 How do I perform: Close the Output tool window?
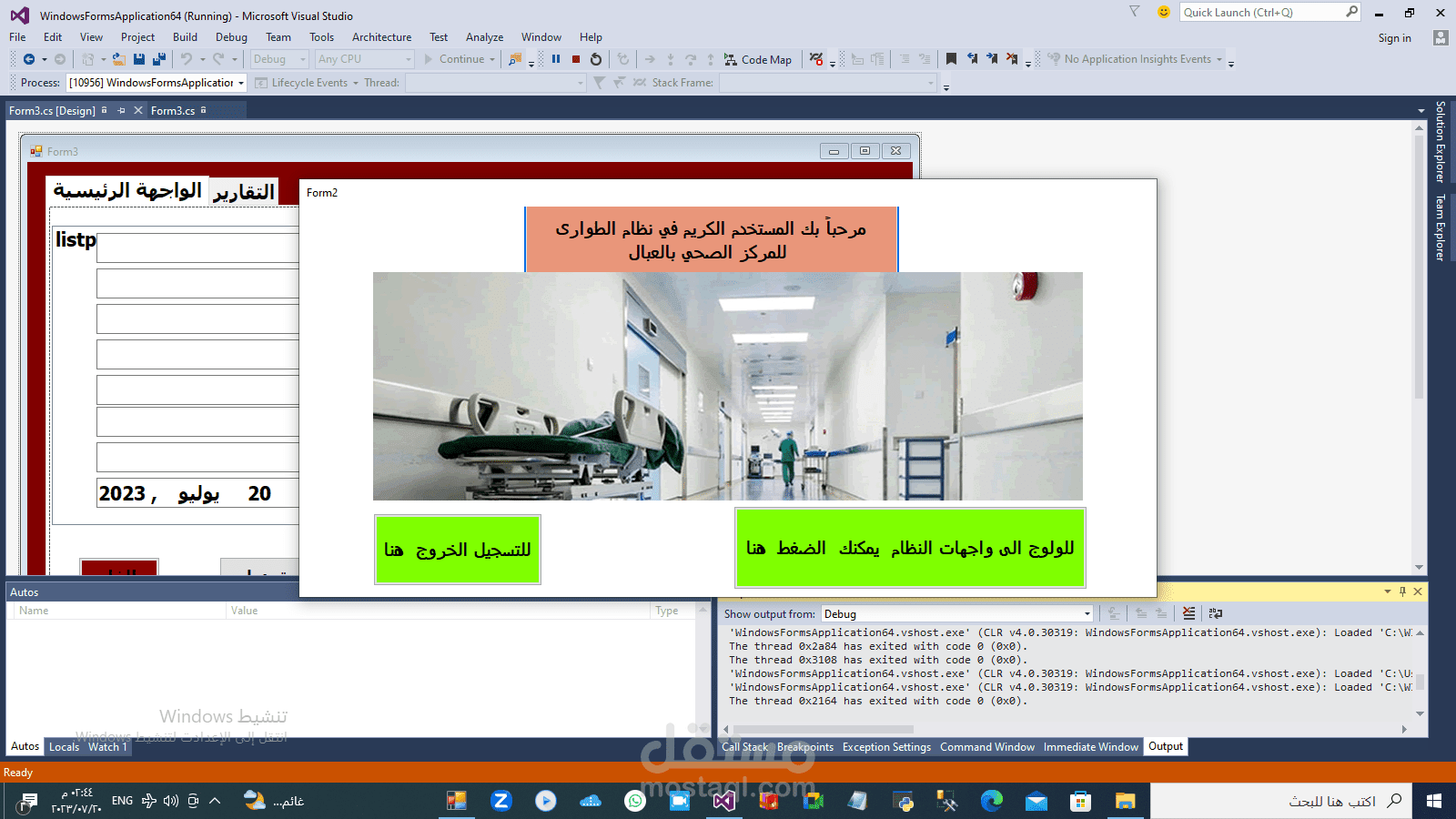tap(1418, 591)
